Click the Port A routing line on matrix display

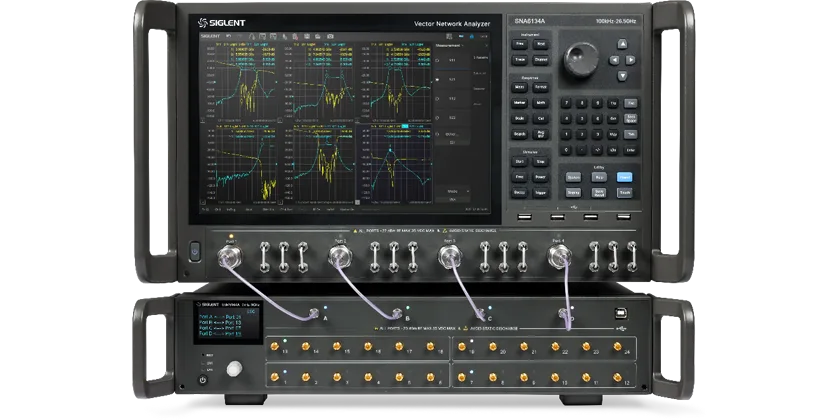(221, 317)
